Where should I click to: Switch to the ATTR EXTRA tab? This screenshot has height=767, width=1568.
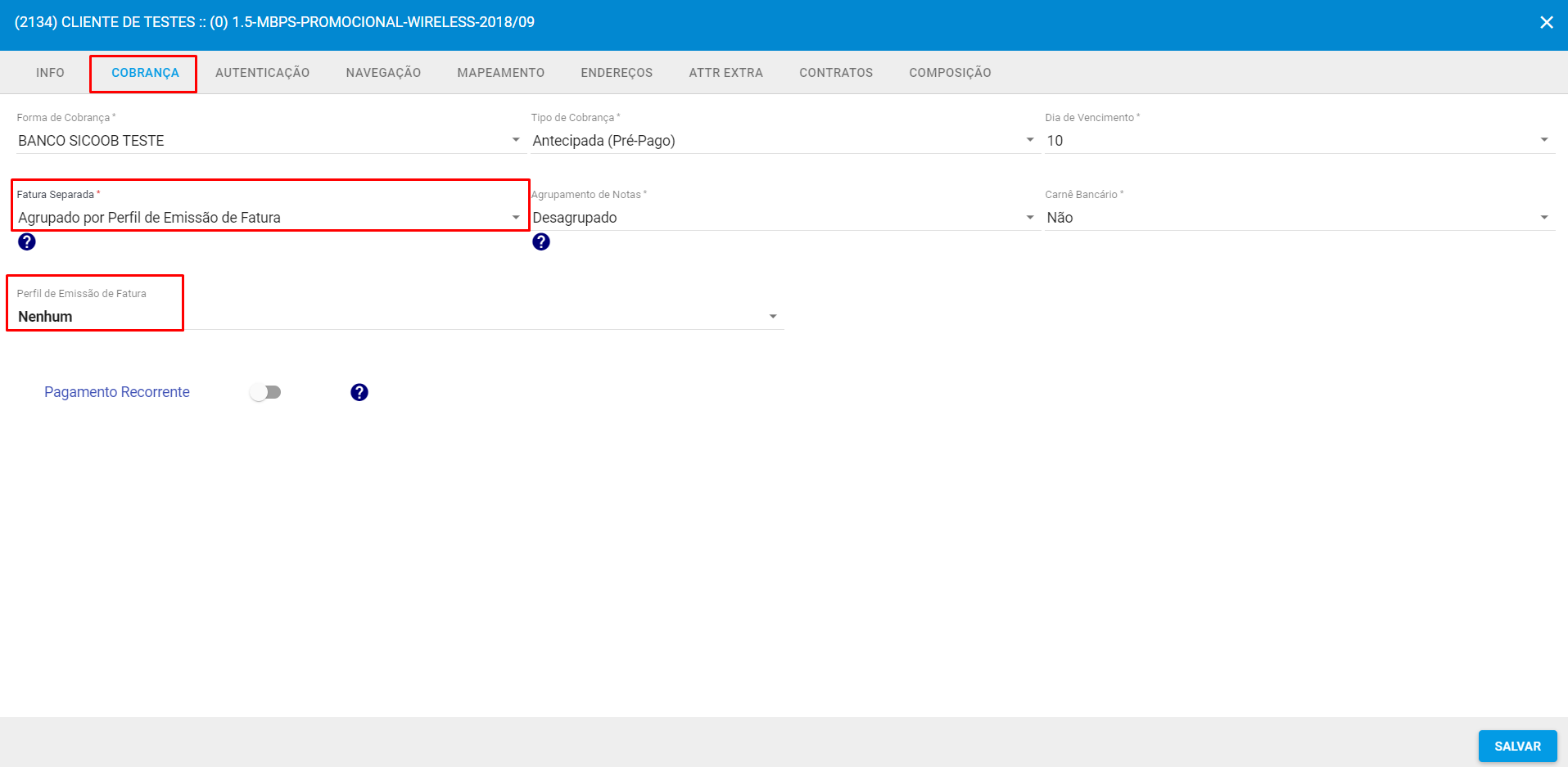point(725,73)
